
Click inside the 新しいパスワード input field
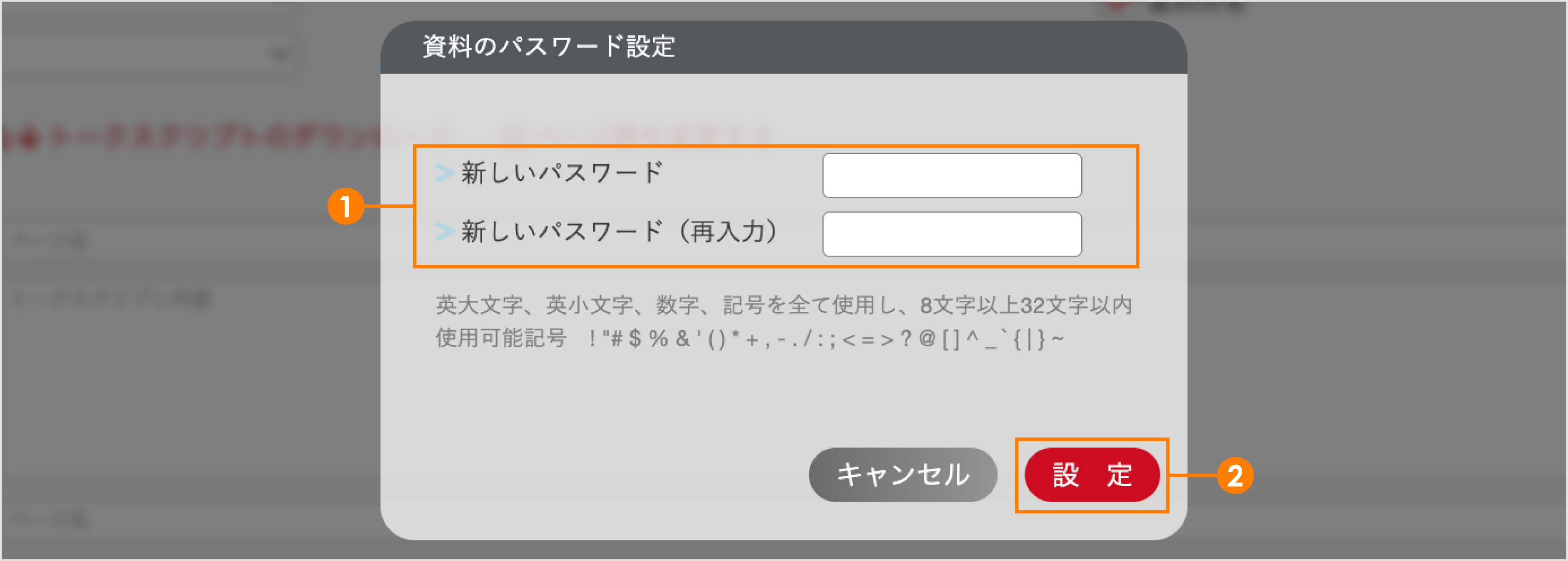(x=951, y=175)
